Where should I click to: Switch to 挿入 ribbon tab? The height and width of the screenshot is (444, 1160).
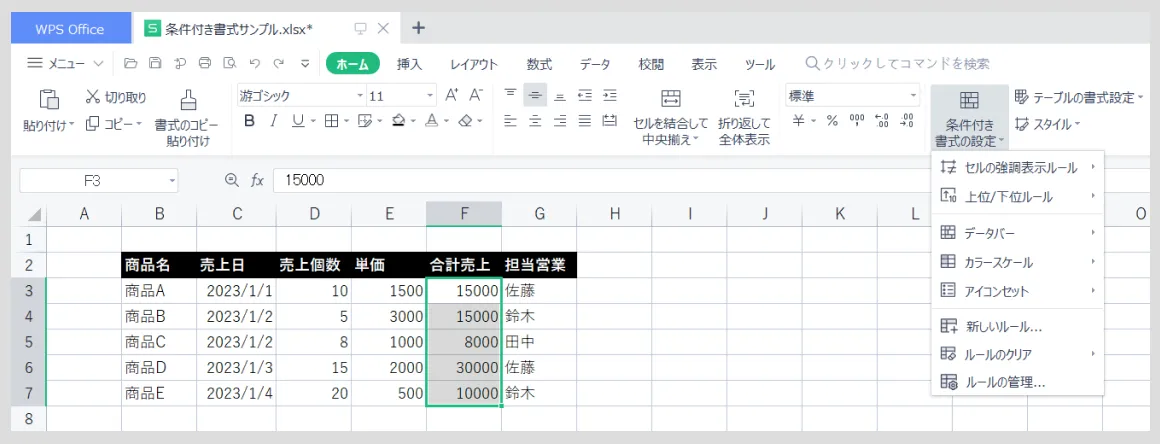(409, 64)
